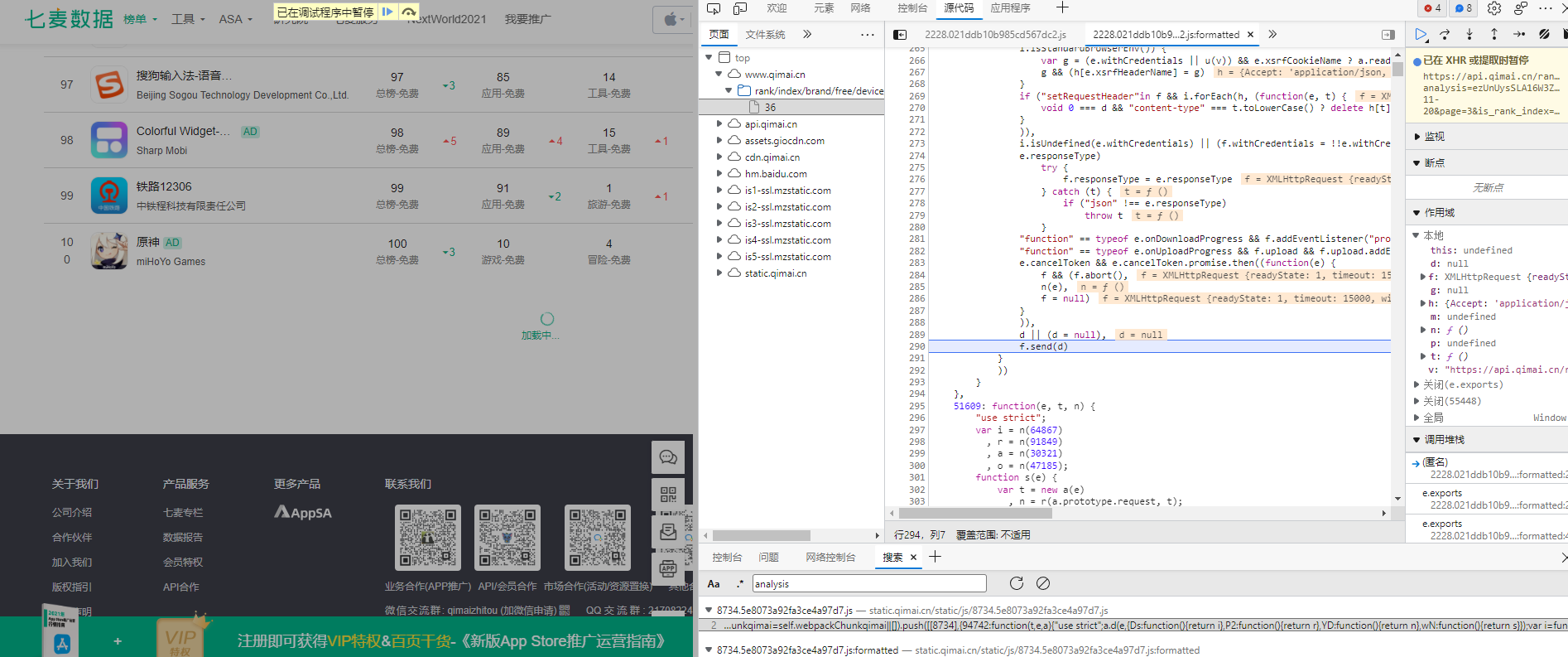
Task: Select the 2228.021ddb10b985cd567dc2.js tab
Action: [995, 35]
